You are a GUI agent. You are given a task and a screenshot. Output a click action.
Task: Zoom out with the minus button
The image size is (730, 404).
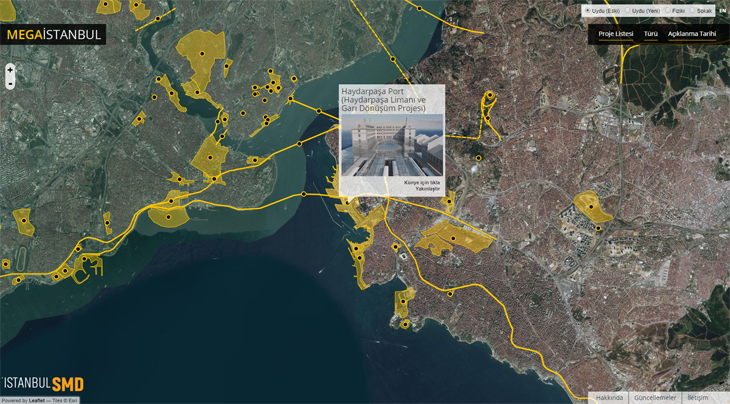coord(10,84)
